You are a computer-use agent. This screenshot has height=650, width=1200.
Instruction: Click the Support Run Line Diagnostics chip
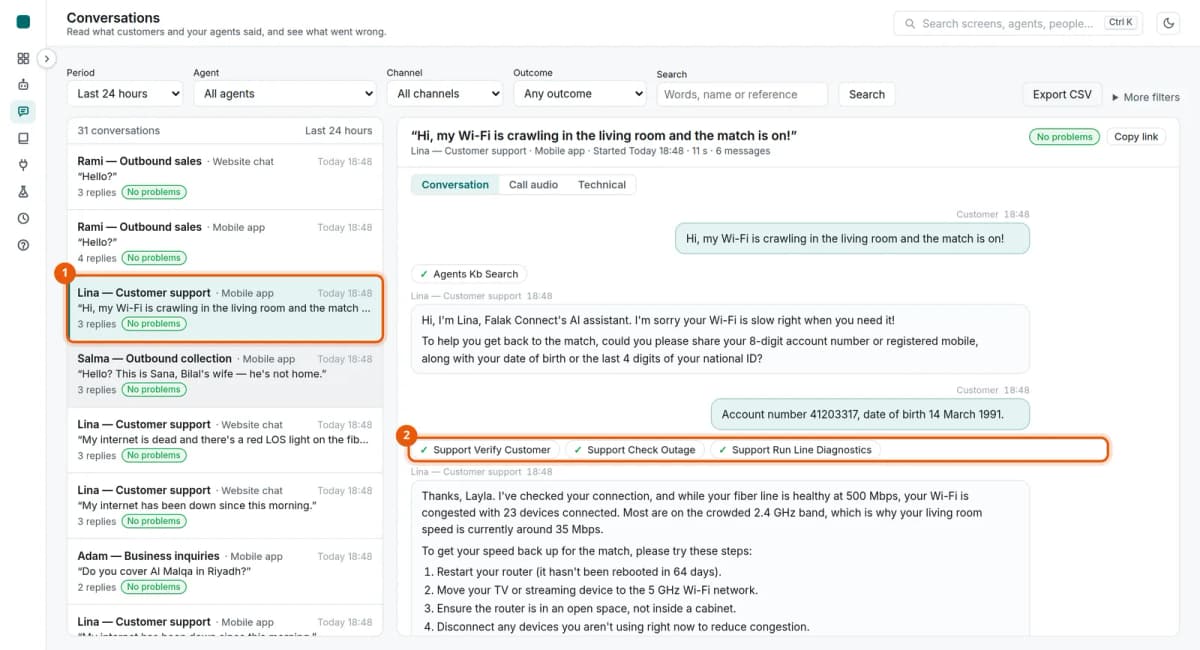(795, 450)
